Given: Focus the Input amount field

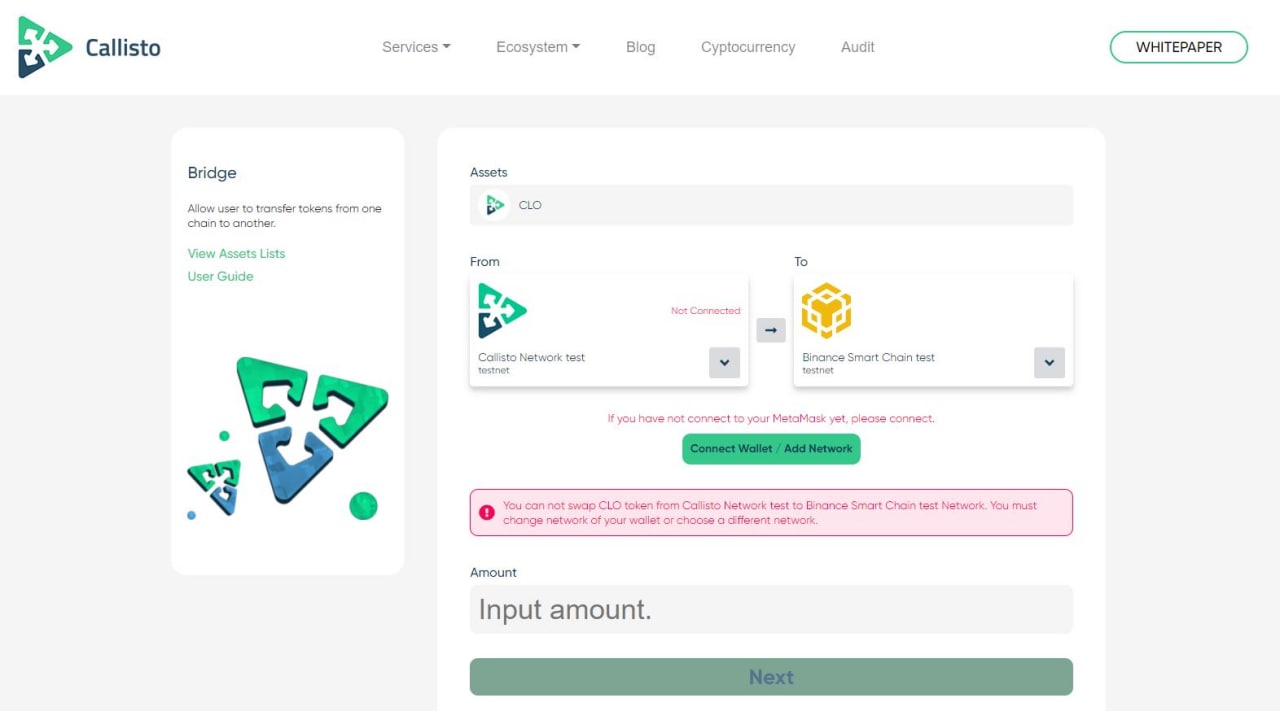Looking at the screenshot, I should (771, 609).
